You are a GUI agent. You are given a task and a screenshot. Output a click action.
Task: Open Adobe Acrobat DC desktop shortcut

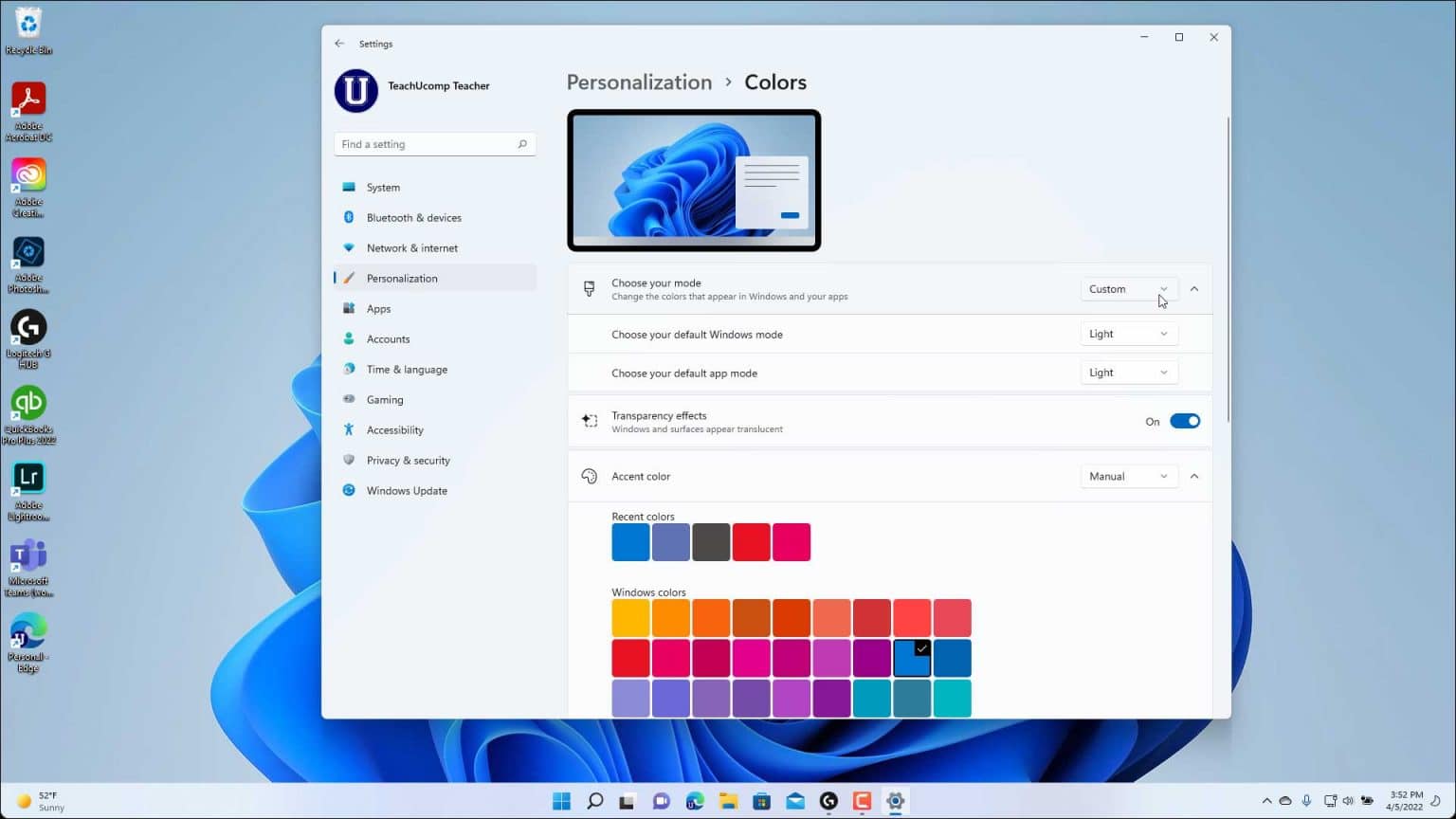[x=28, y=111]
